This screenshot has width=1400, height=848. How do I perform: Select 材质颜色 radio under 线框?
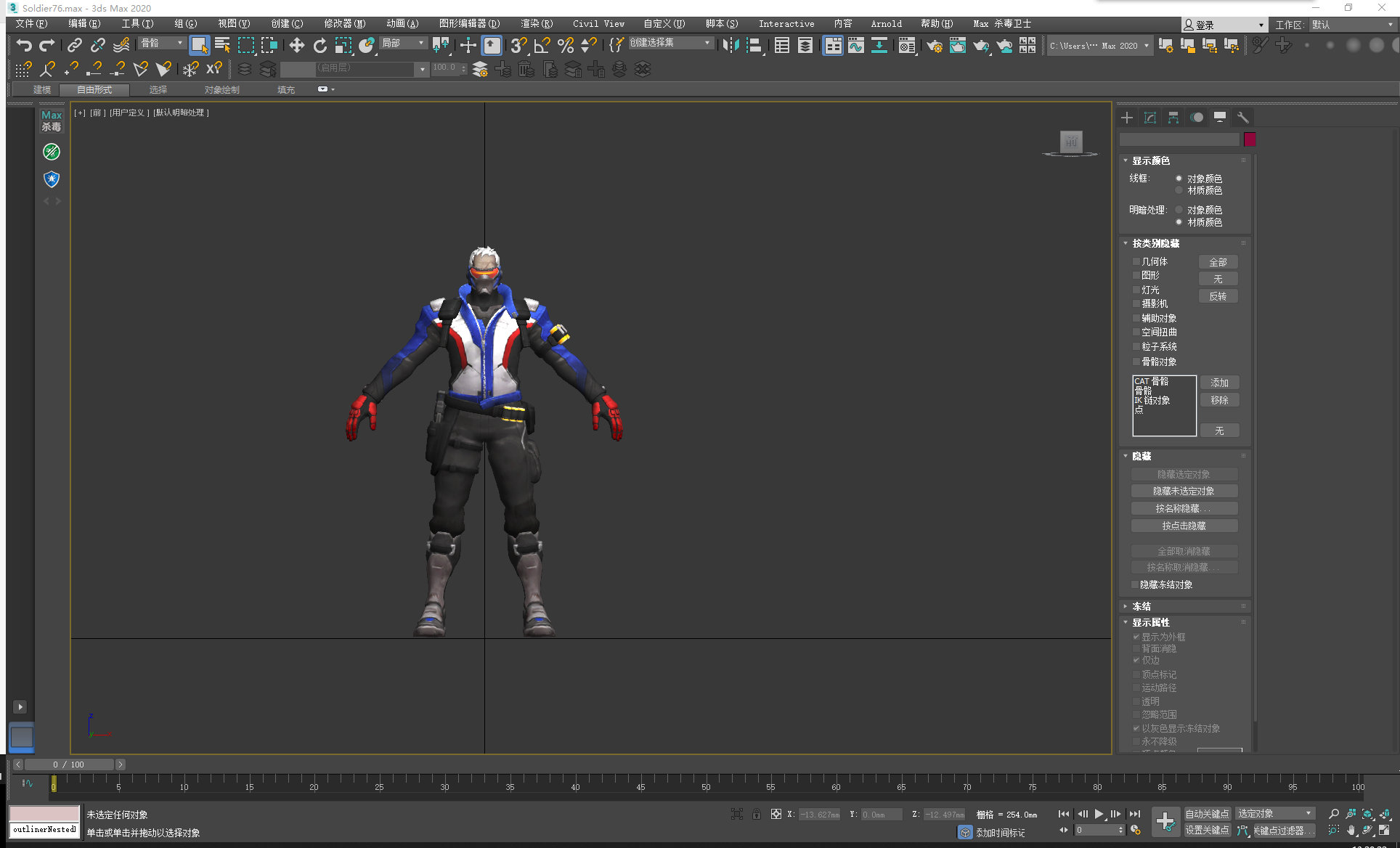[1179, 191]
